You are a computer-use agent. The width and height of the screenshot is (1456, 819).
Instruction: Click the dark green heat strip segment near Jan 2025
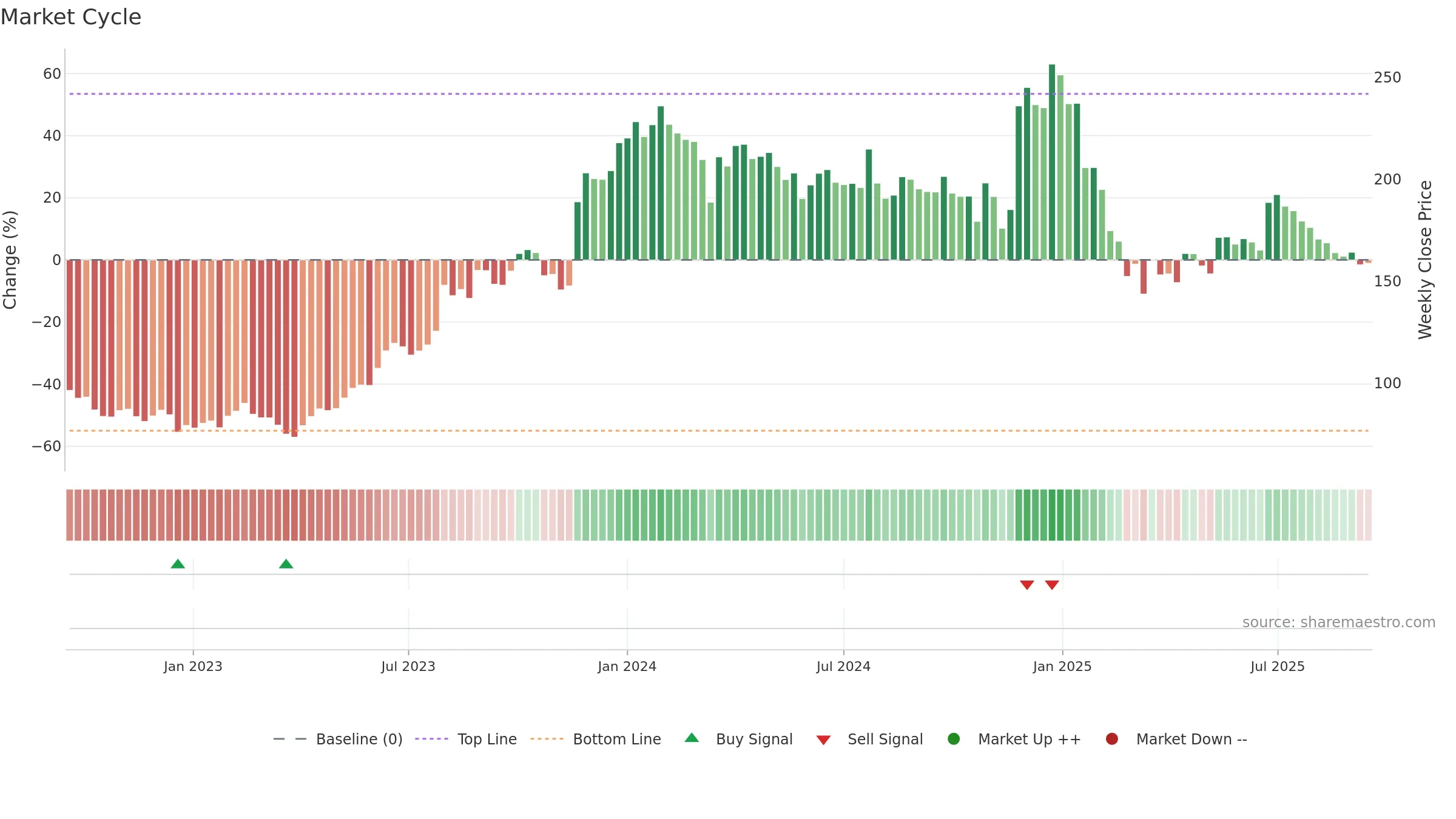(x=1052, y=515)
